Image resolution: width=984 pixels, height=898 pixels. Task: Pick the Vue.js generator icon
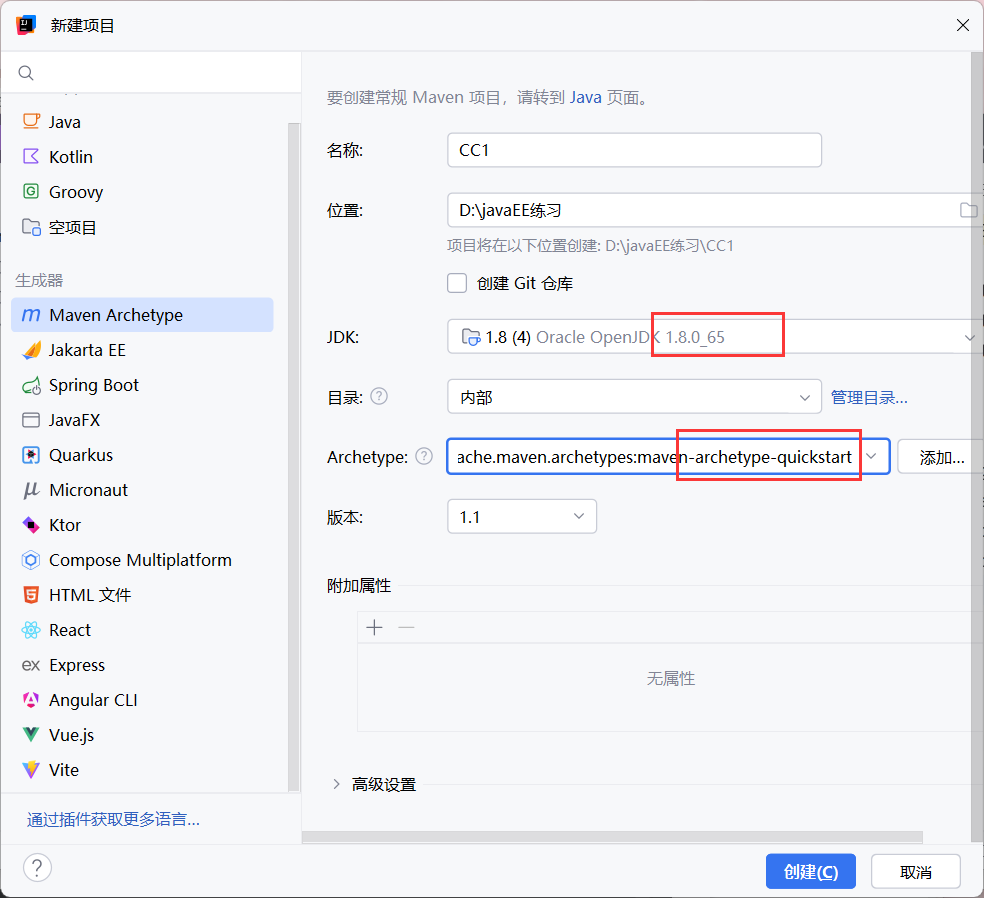pyautogui.click(x=31, y=735)
